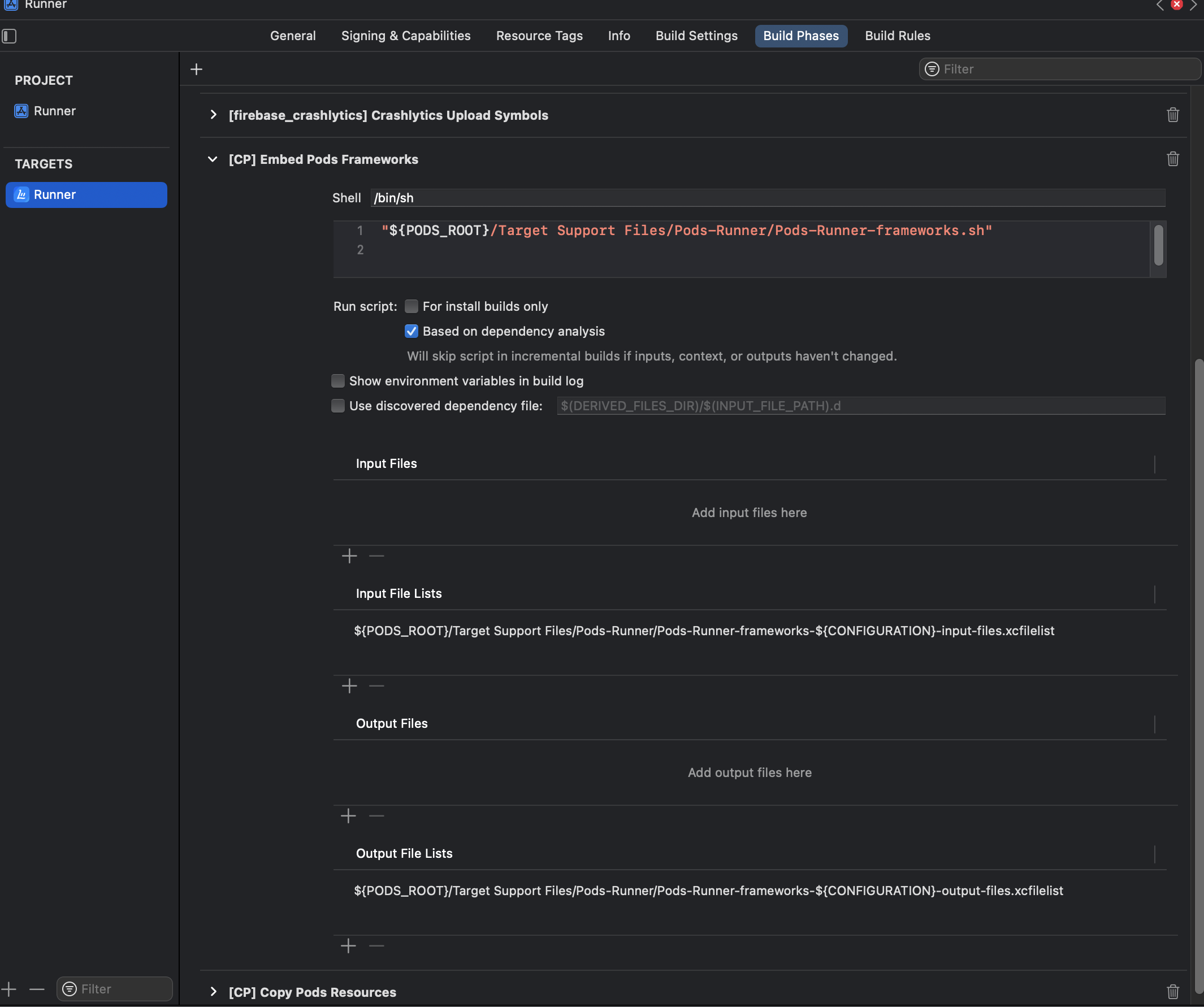Click trash icon for Copy Pods Resources
The width and height of the screenshot is (1204, 1007).
click(x=1172, y=992)
